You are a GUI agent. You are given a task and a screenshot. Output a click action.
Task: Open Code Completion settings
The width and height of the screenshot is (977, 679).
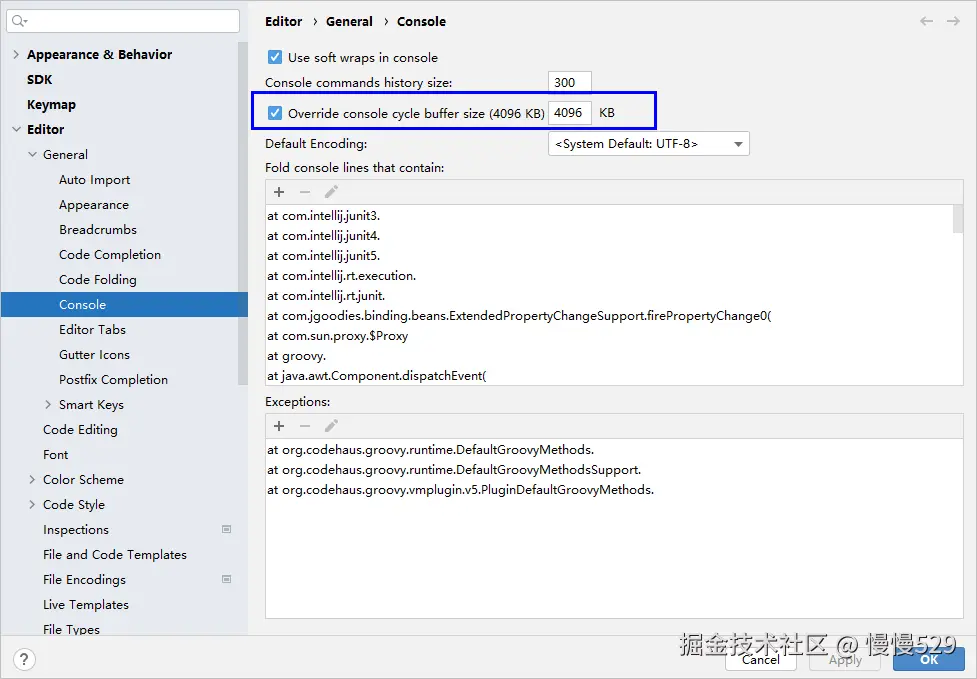pyautogui.click(x=110, y=255)
